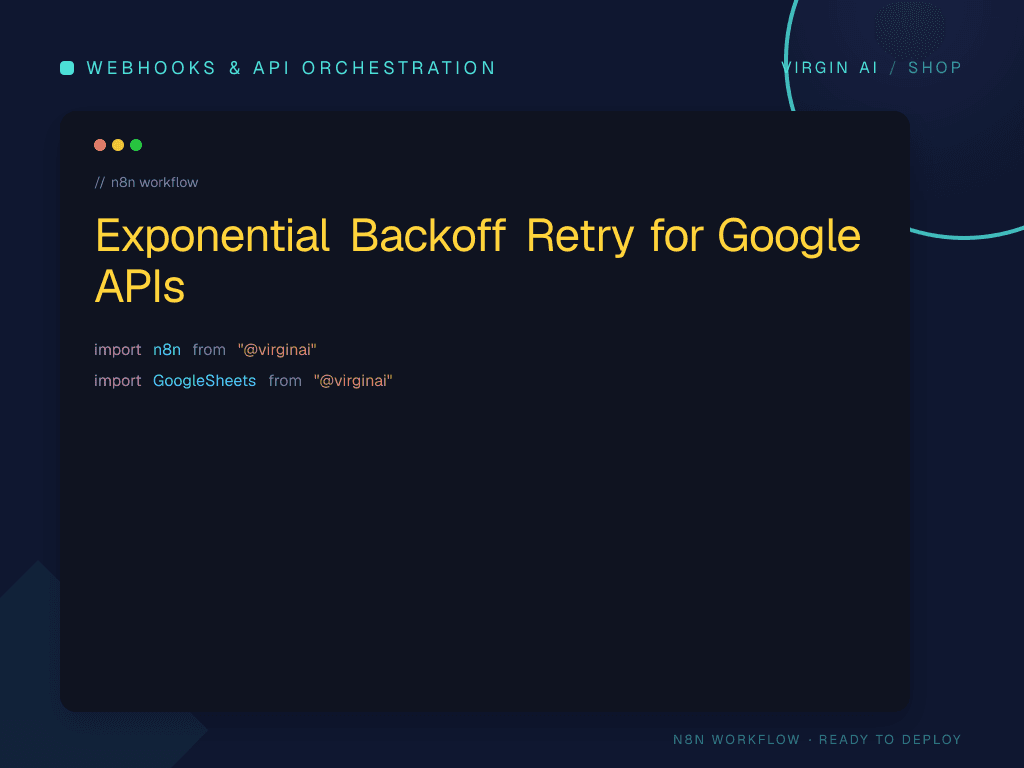Click the "VIRGIN AI" brand text
The width and height of the screenshot is (1024, 768).
pos(830,68)
